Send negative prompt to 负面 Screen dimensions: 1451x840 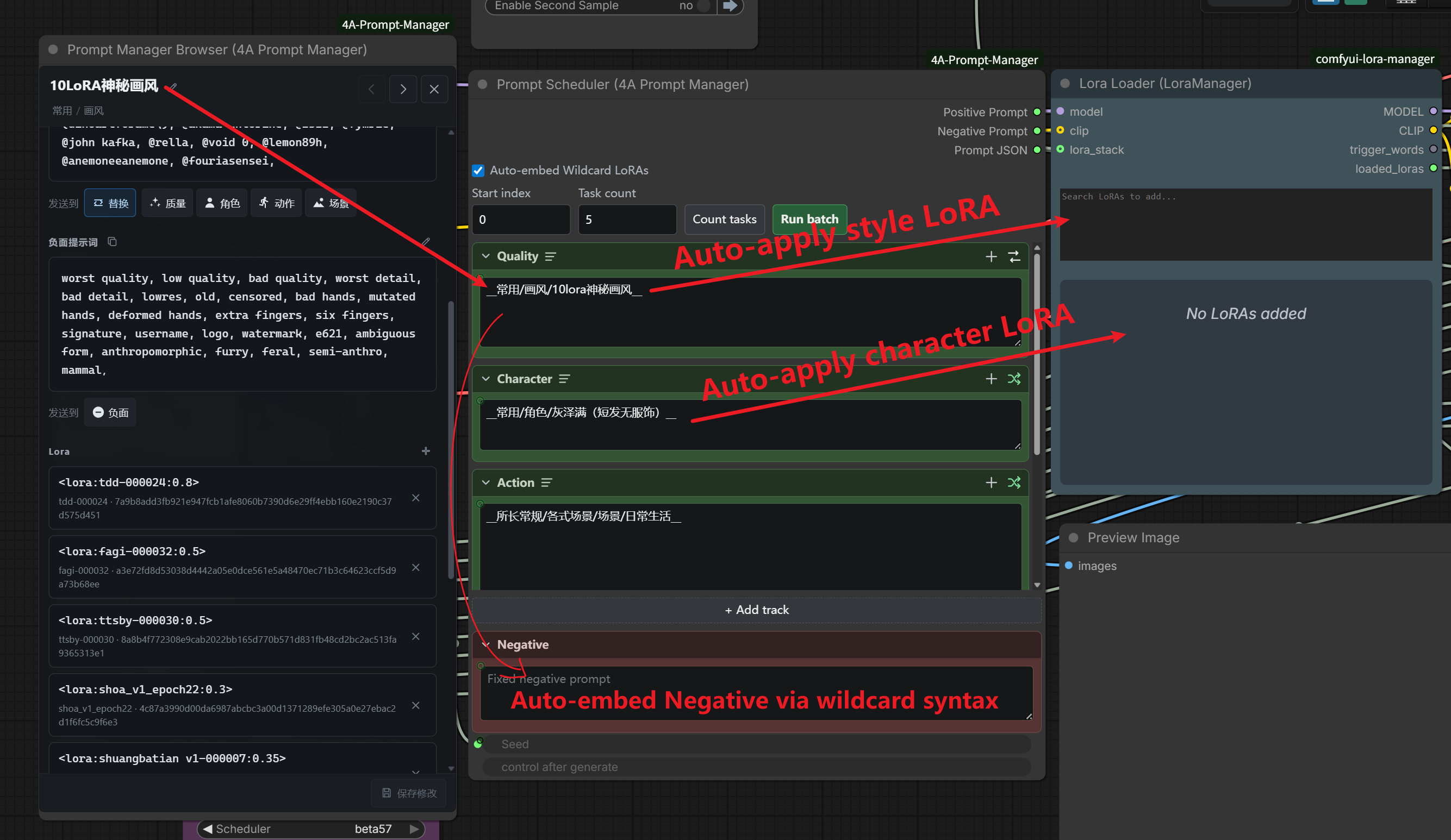[110, 412]
